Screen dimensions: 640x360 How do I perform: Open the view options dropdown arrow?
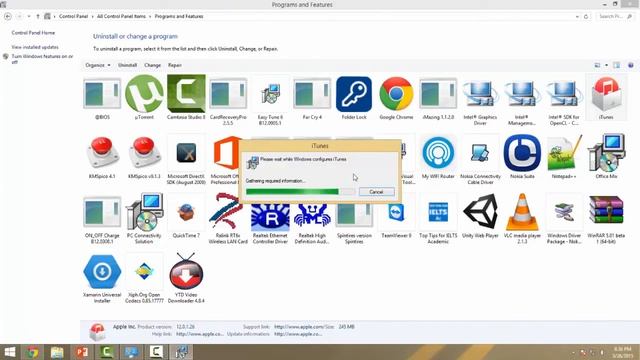(x=606, y=65)
